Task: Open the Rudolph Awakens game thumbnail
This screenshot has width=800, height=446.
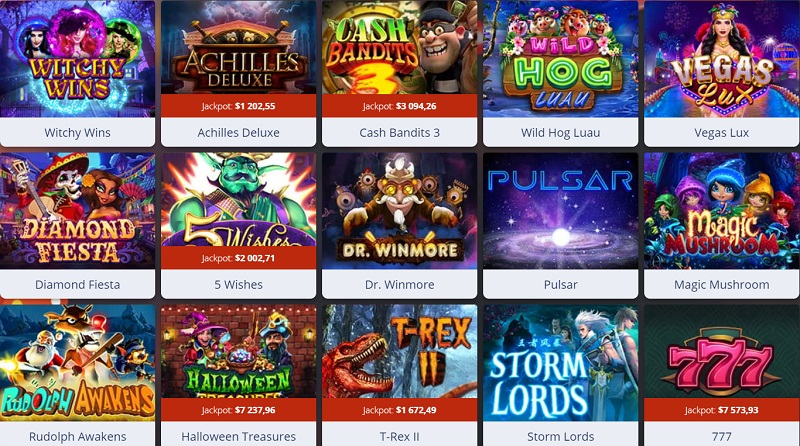Action: (77, 363)
